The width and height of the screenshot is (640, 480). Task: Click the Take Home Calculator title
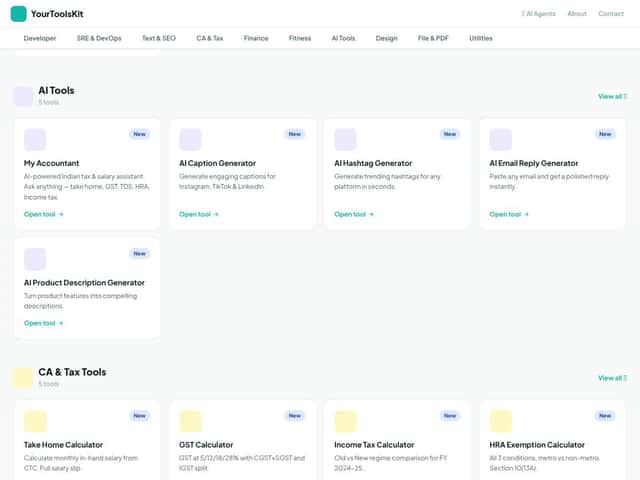(63, 445)
